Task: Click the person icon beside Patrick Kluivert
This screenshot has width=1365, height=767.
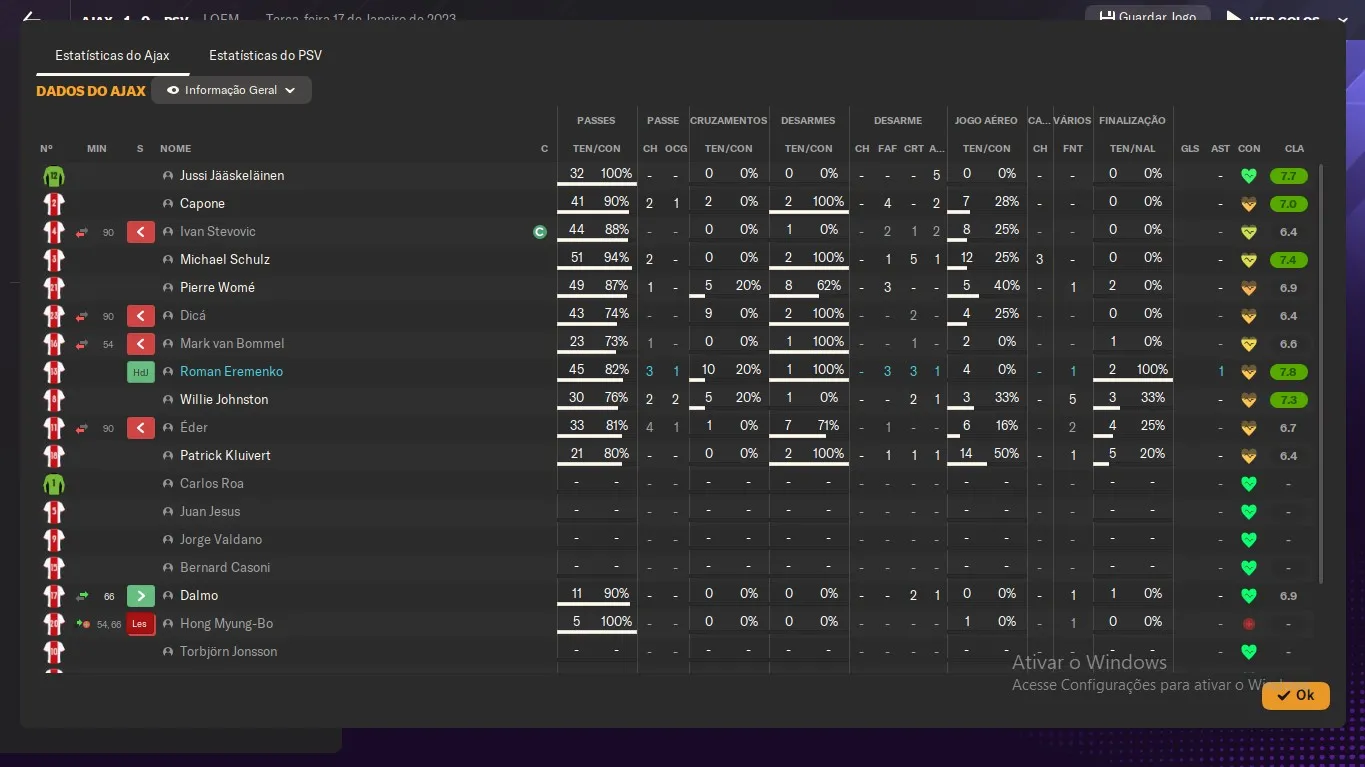Action: point(168,456)
